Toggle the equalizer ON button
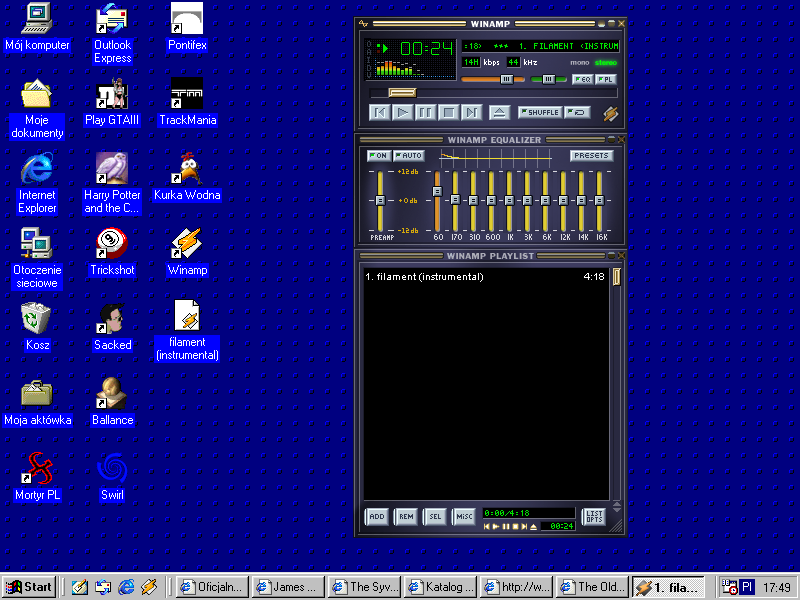Screen dimensions: 800x600 (379, 156)
